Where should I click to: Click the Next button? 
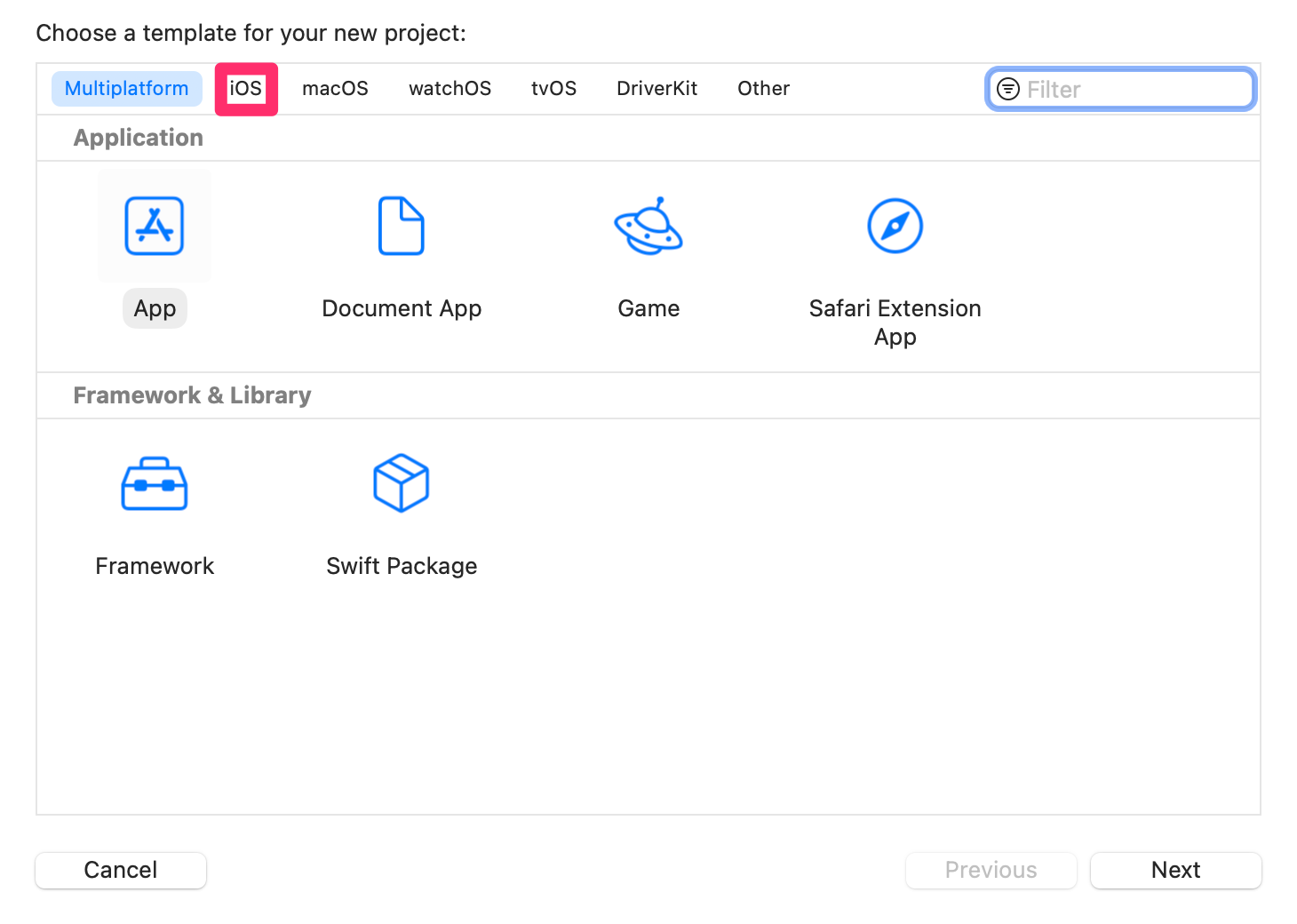(1176, 870)
